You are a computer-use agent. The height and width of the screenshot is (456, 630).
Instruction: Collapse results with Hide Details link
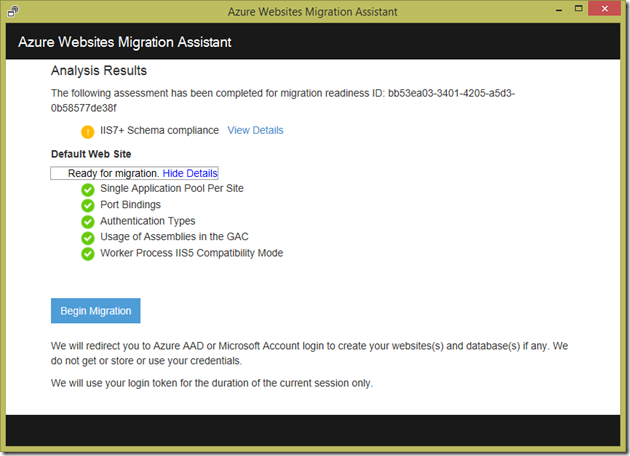point(190,173)
